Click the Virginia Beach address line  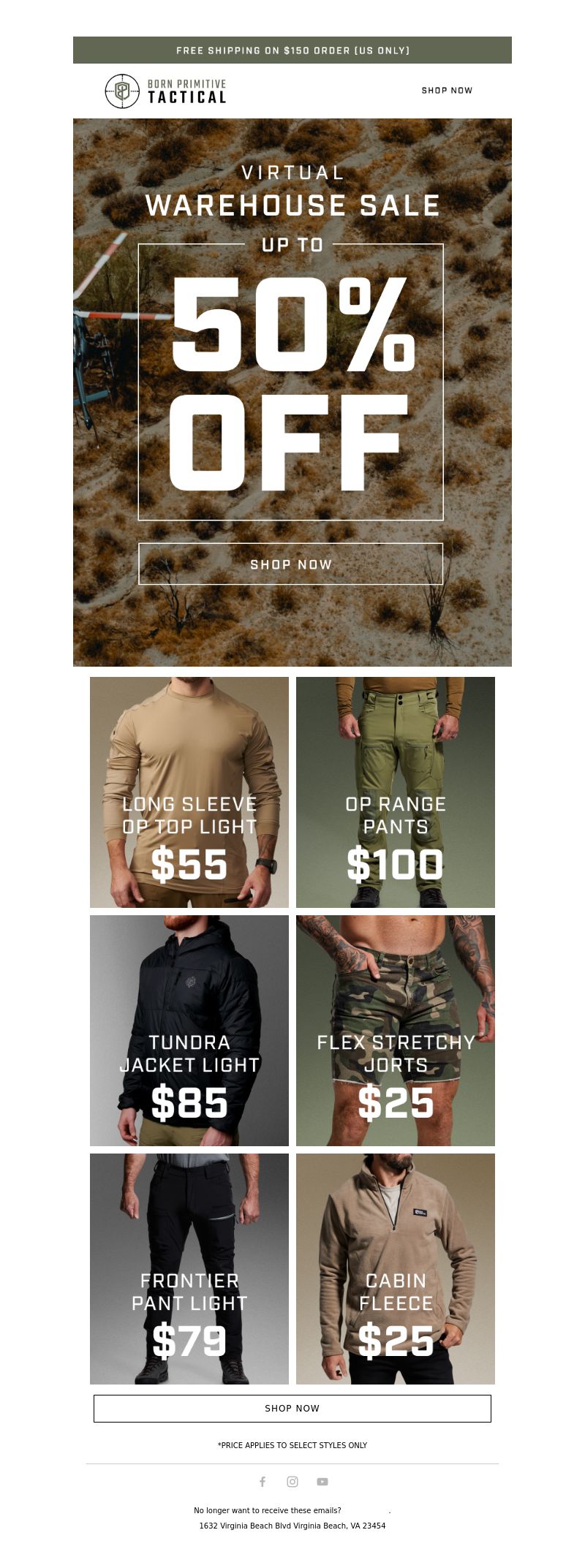[x=292, y=1525]
